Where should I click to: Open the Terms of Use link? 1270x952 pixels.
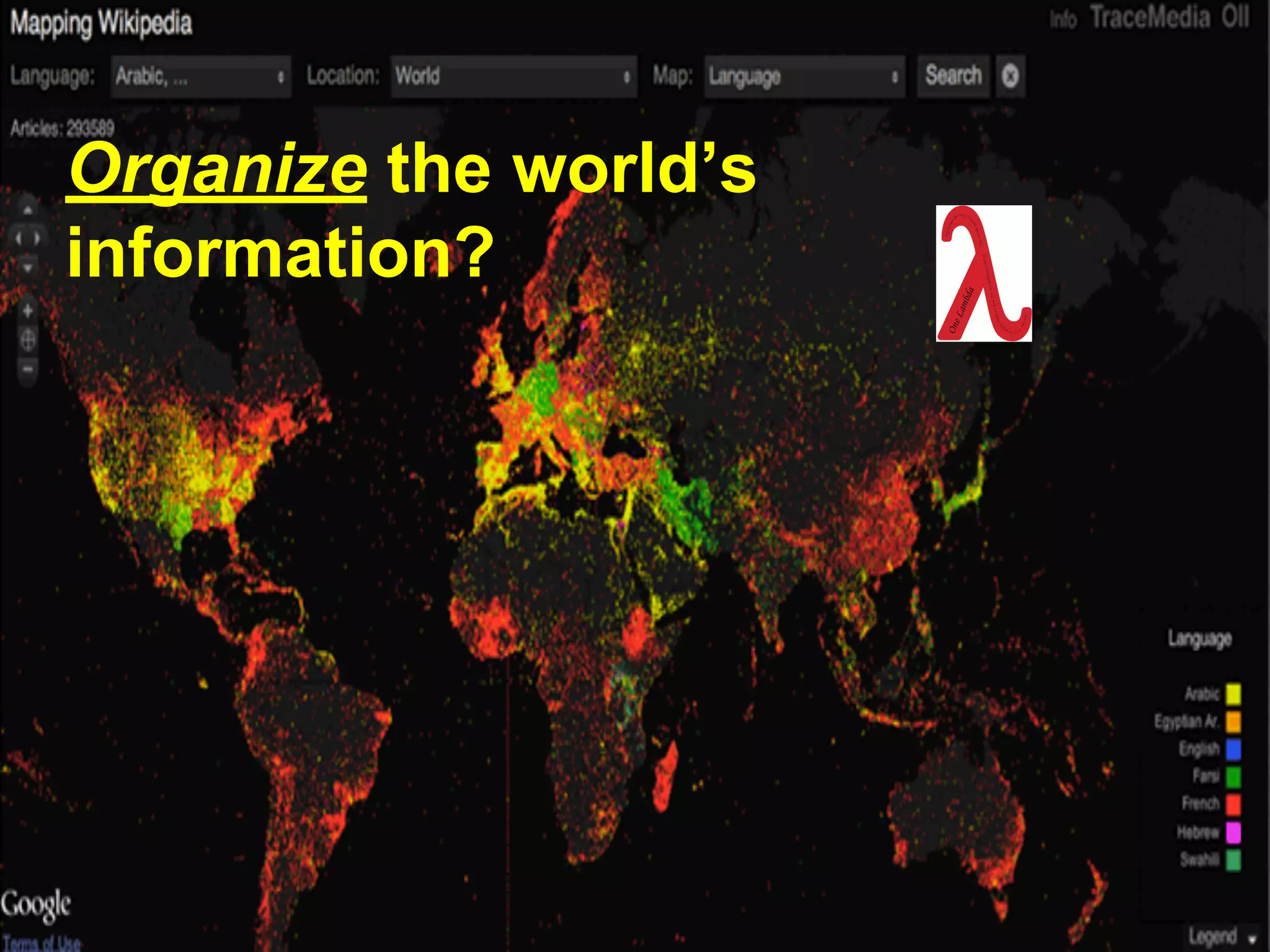(42, 943)
